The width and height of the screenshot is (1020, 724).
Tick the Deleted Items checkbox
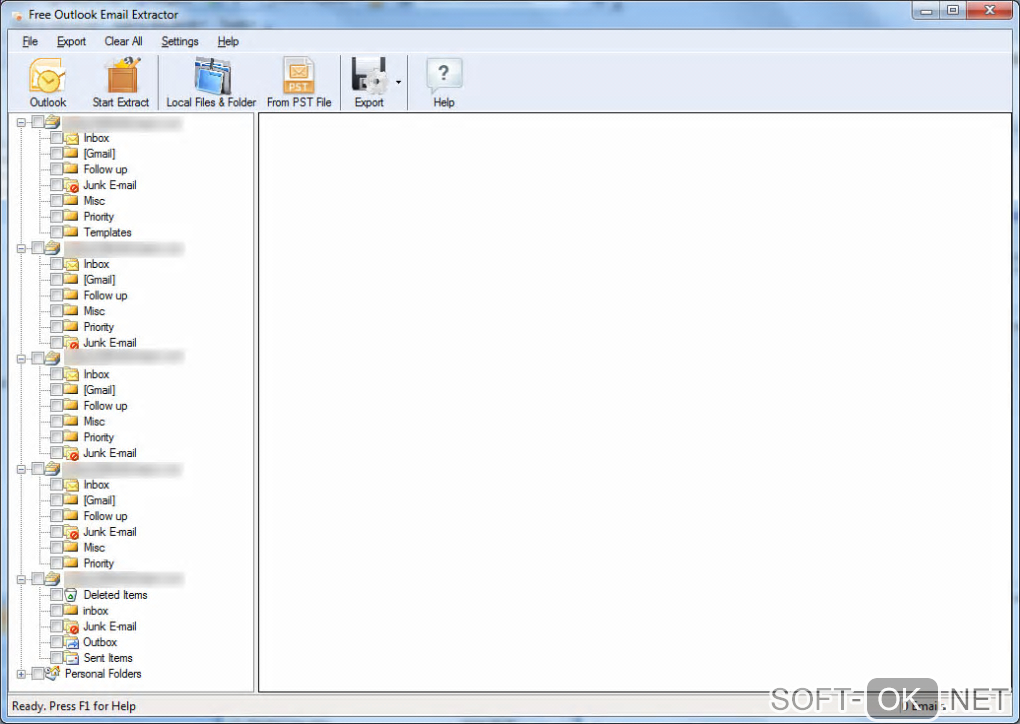coord(57,595)
